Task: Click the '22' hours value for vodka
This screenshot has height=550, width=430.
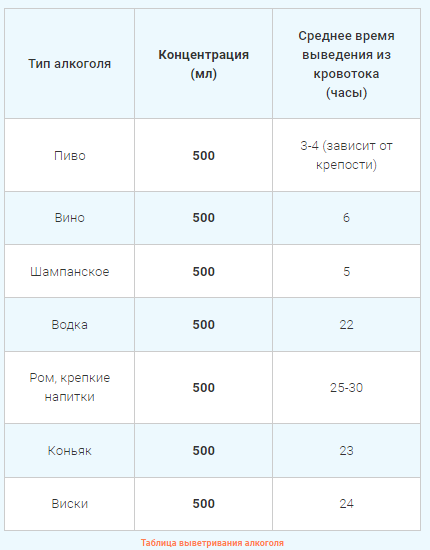Action: coord(347,324)
